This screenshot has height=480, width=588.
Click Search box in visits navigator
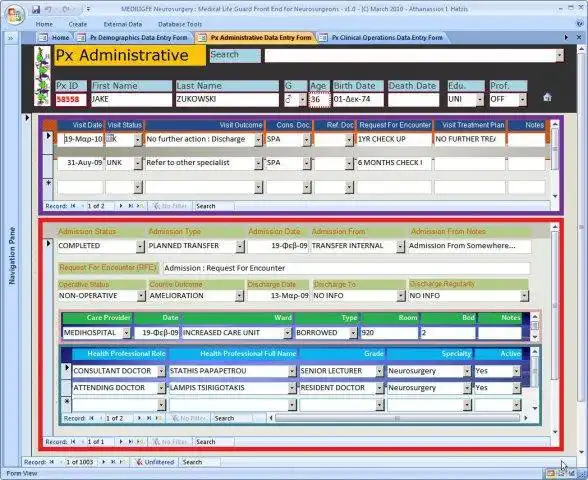click(x=214, y=206)
